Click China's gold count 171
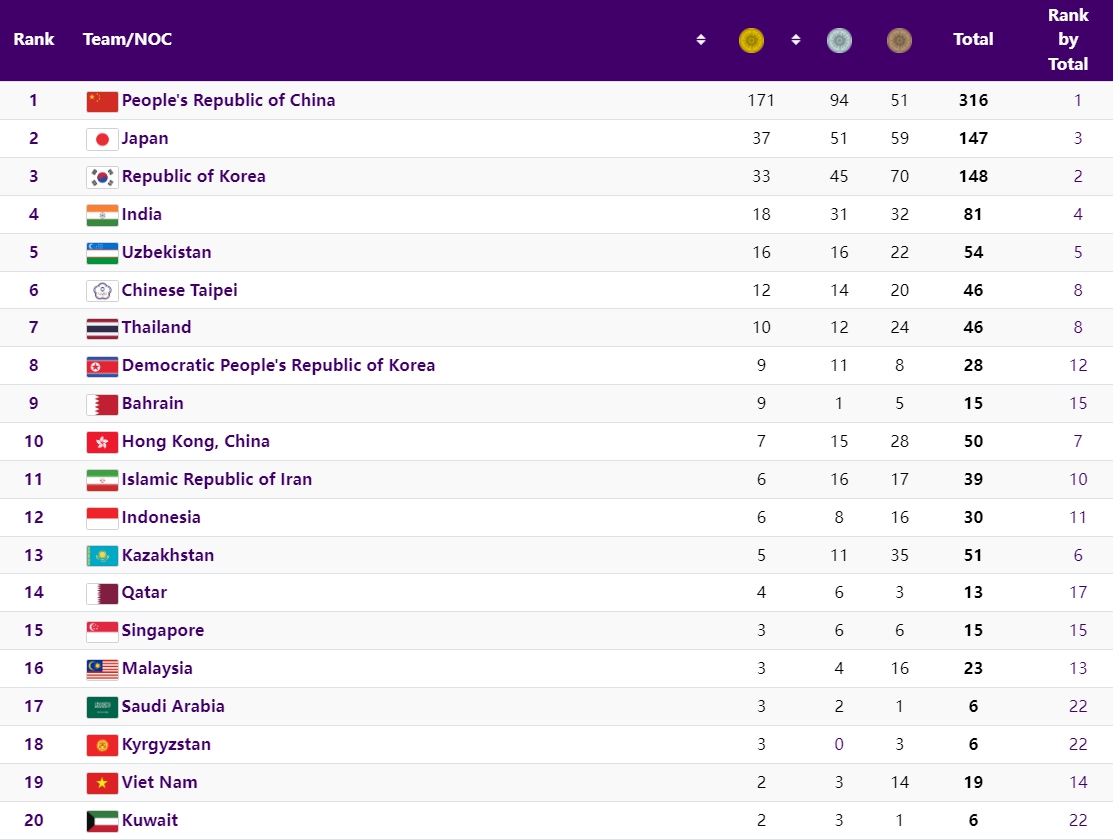Viewport: 1113px width, 840px height. click(x=761, y=100)
